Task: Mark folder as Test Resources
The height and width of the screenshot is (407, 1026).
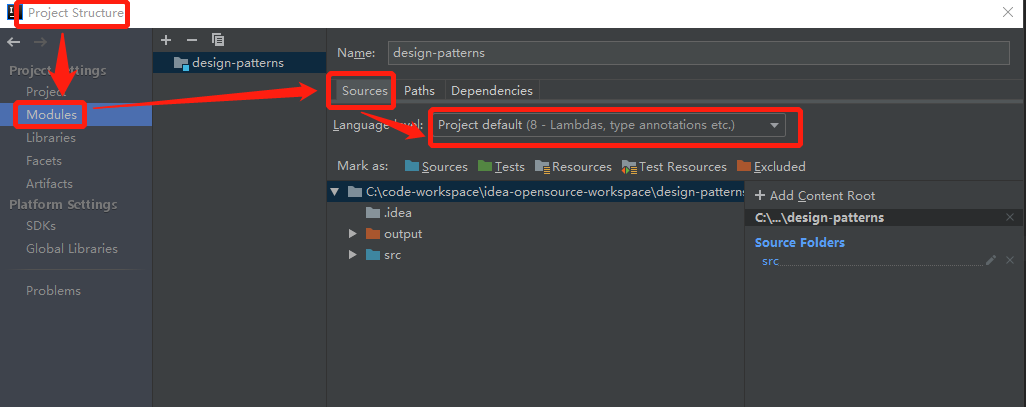Action: (x=673, y=167)
